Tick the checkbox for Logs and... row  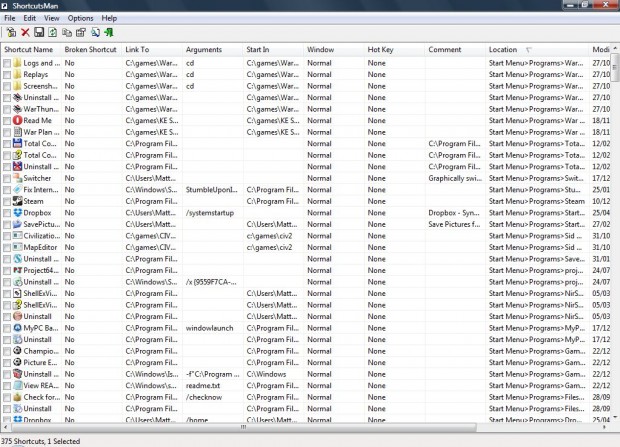(x=7, y=63)
